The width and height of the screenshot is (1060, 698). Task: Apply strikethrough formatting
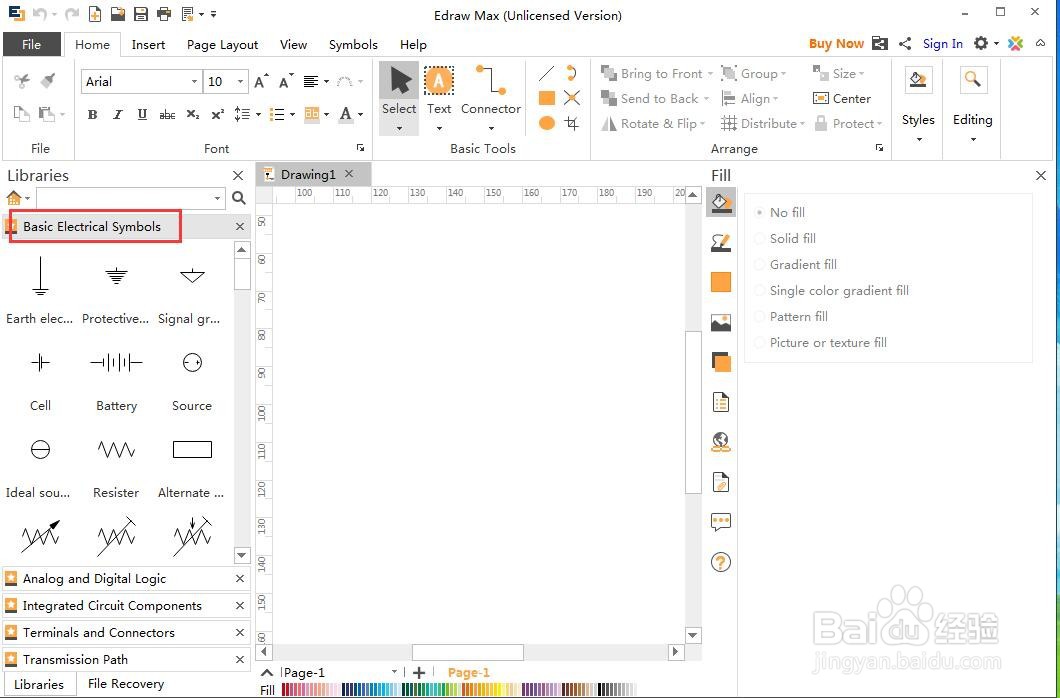(x=167, y=115)
